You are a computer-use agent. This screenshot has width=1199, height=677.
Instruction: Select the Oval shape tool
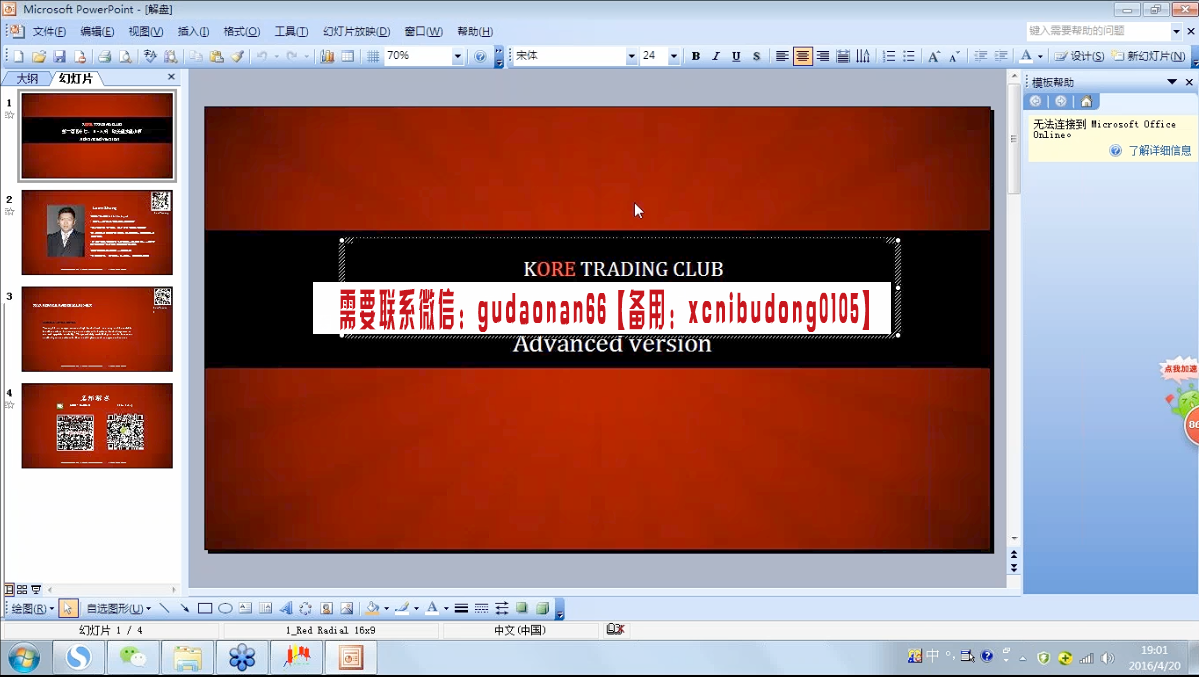click(225, 608)
